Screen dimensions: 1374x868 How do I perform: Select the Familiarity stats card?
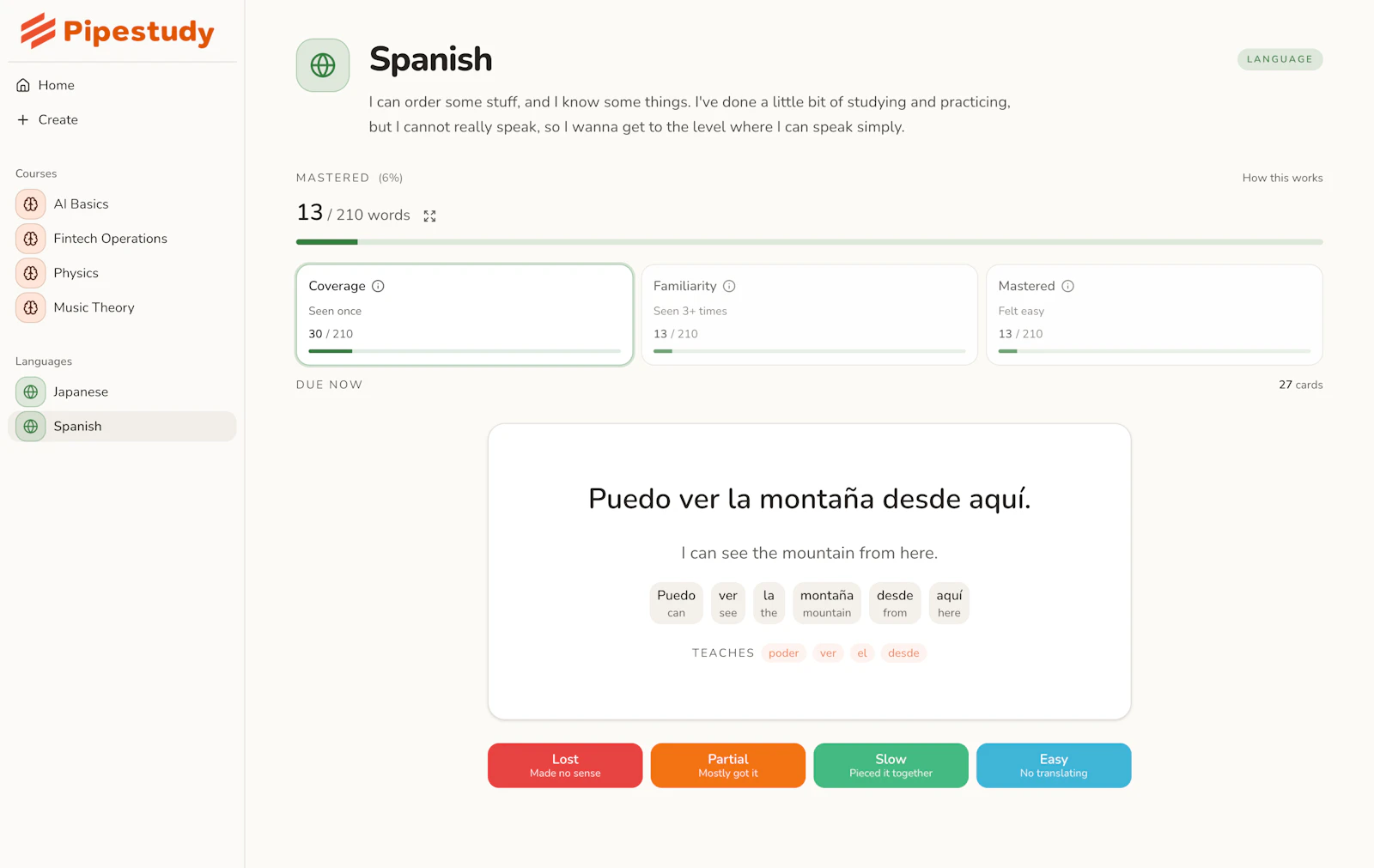click(x=810, y=315)
